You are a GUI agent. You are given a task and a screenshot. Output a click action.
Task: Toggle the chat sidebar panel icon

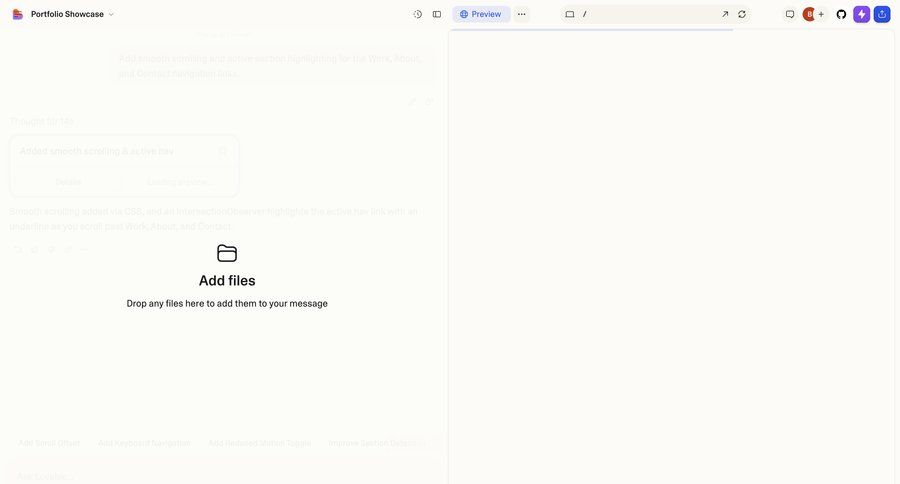[x=437, y=14]
